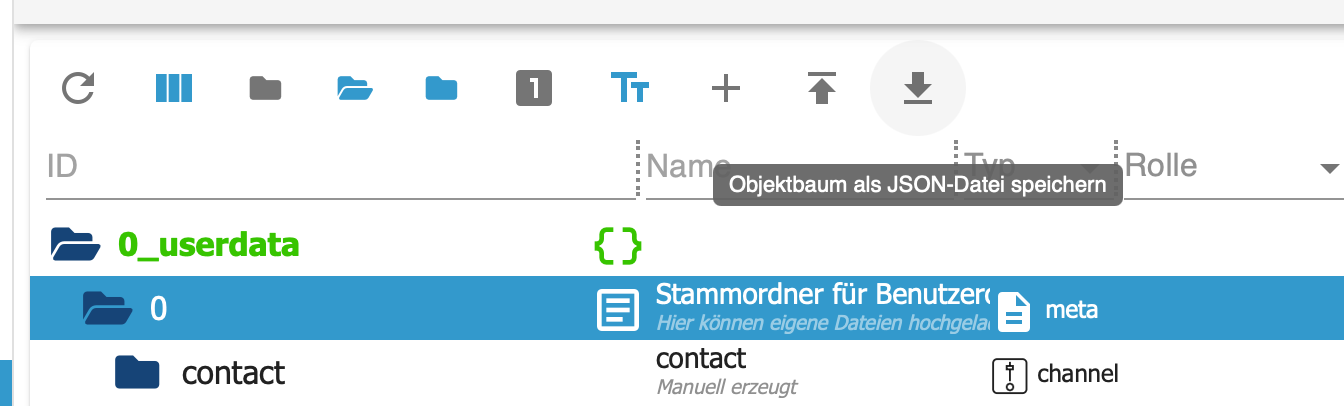
Task: Click the plus icon to add object
Action: pos(725,89)
